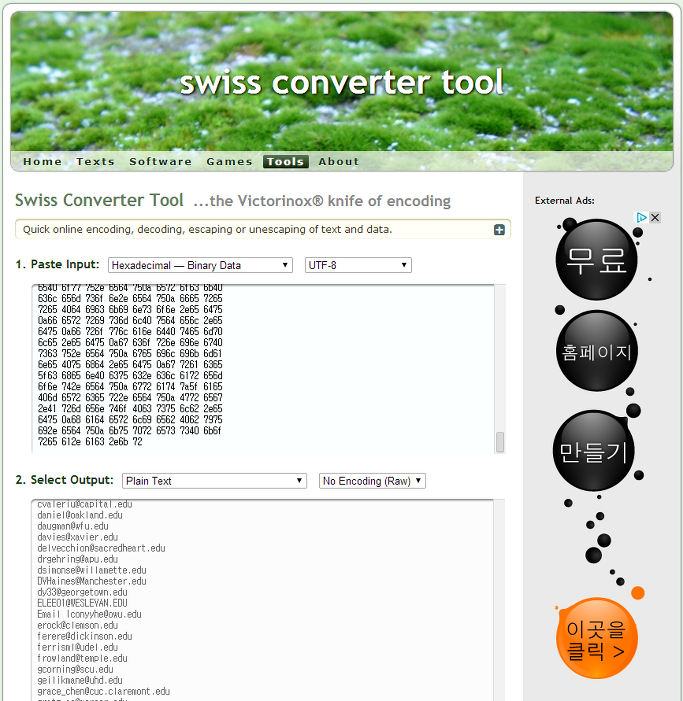
Task: Open the Plain Text output format dropdown
Action: tap(214, 481)
